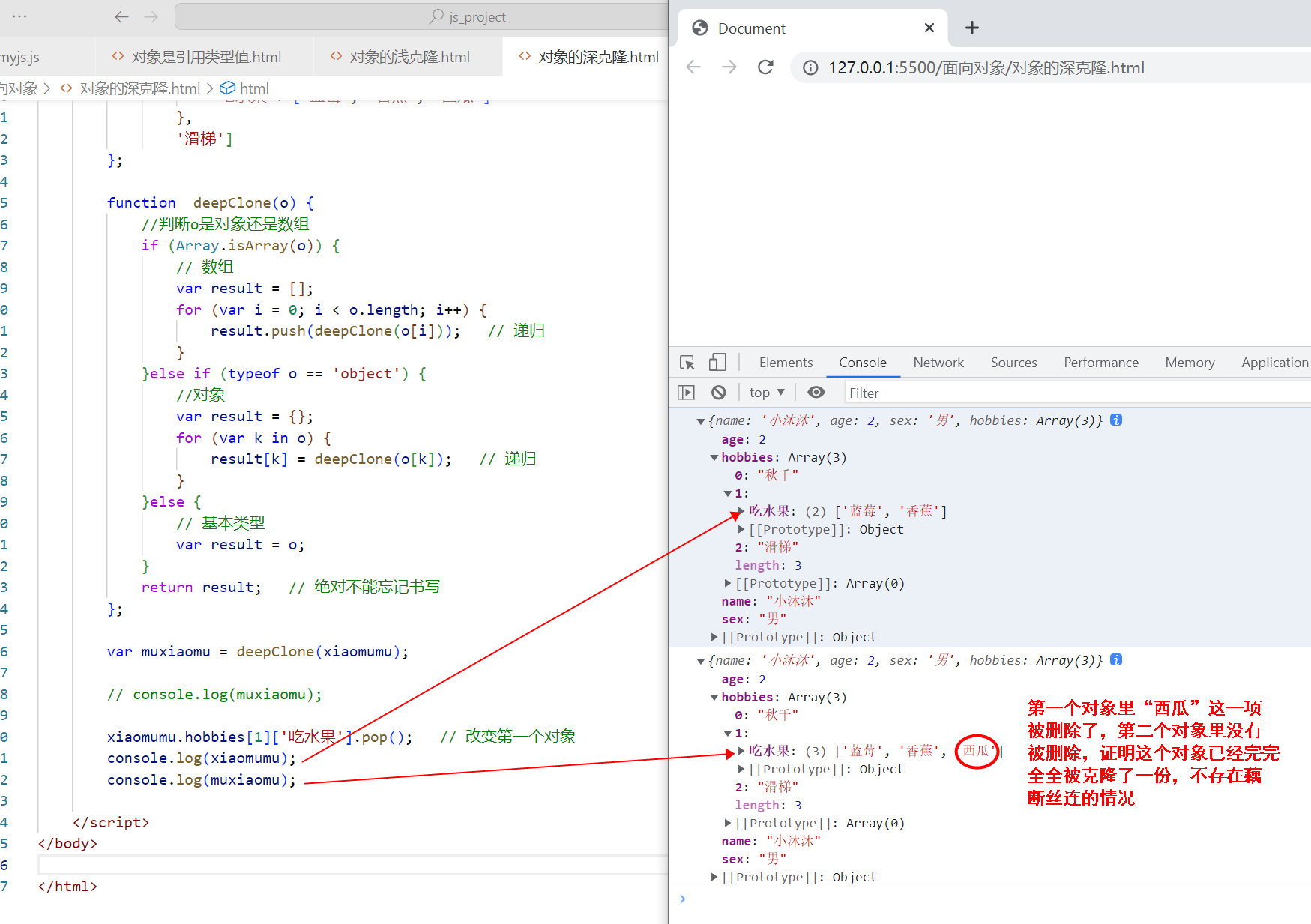
Task: Reload the Document page
Action: (765, 67)
